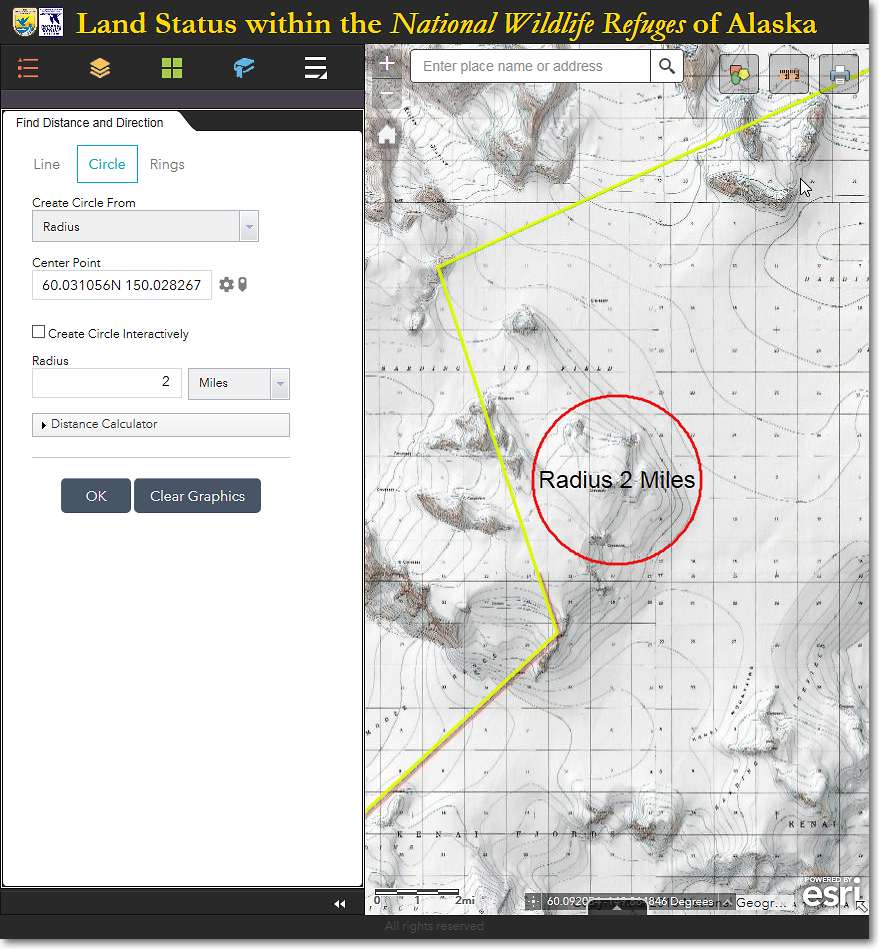Open the Layer List stack icon
Screen dimensions: 879x949
tap(100, 68)
